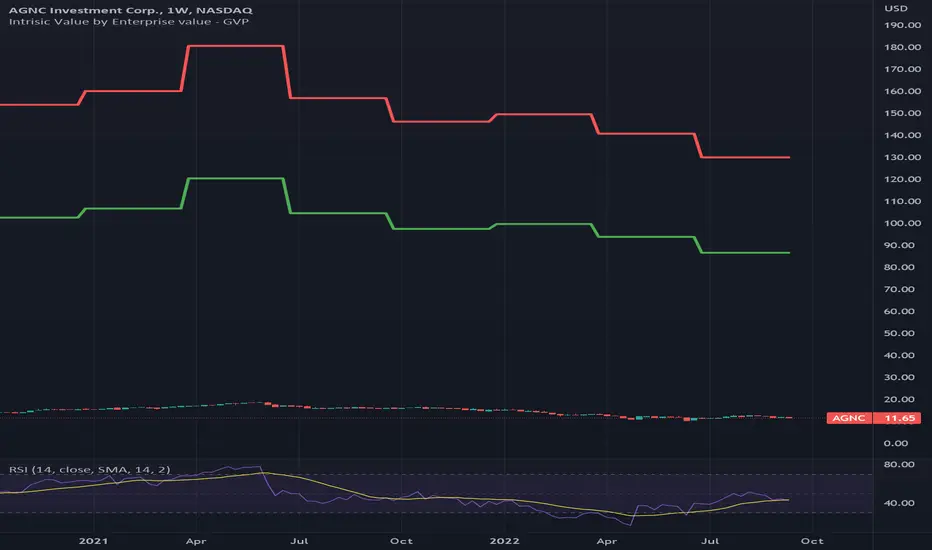
Task: Click the 0.00 price scale label
Action: click(897, 443)
